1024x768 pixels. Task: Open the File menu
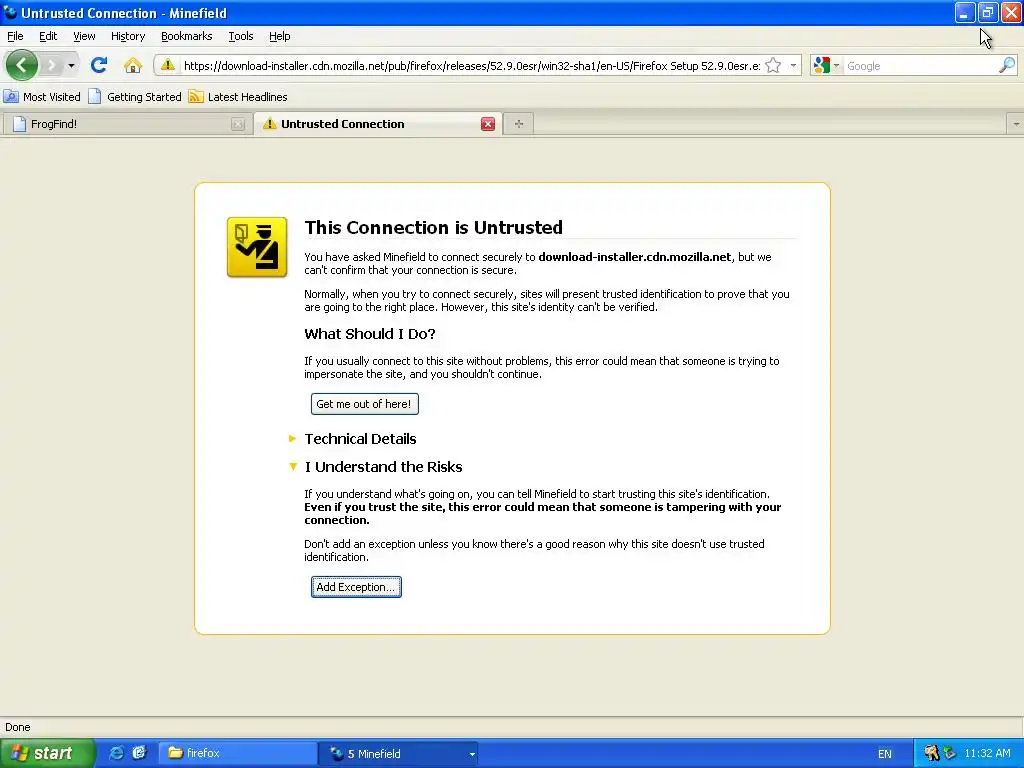[x=15, y=36]
